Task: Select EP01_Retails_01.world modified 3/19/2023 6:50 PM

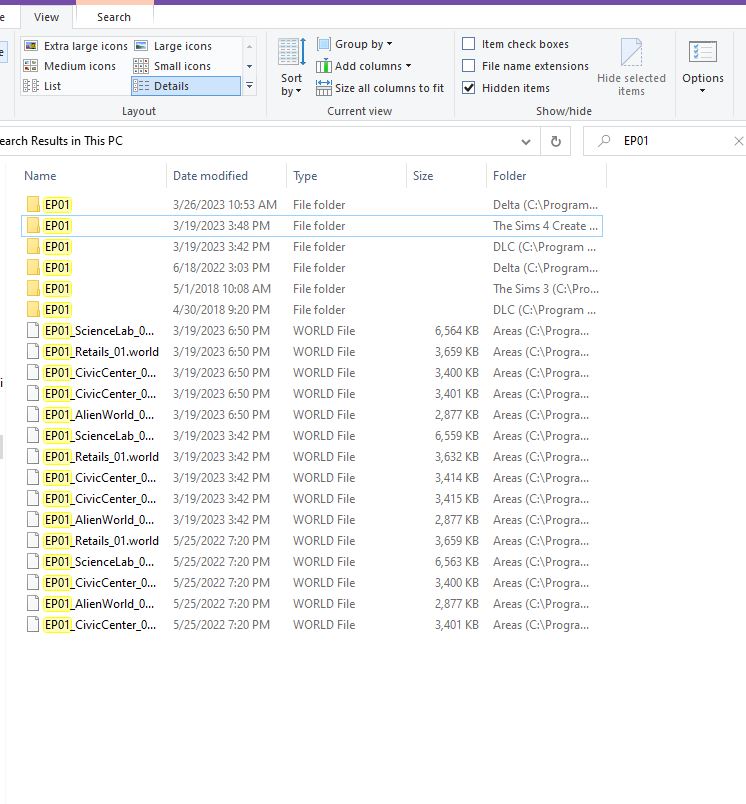Action: (312, 352)
